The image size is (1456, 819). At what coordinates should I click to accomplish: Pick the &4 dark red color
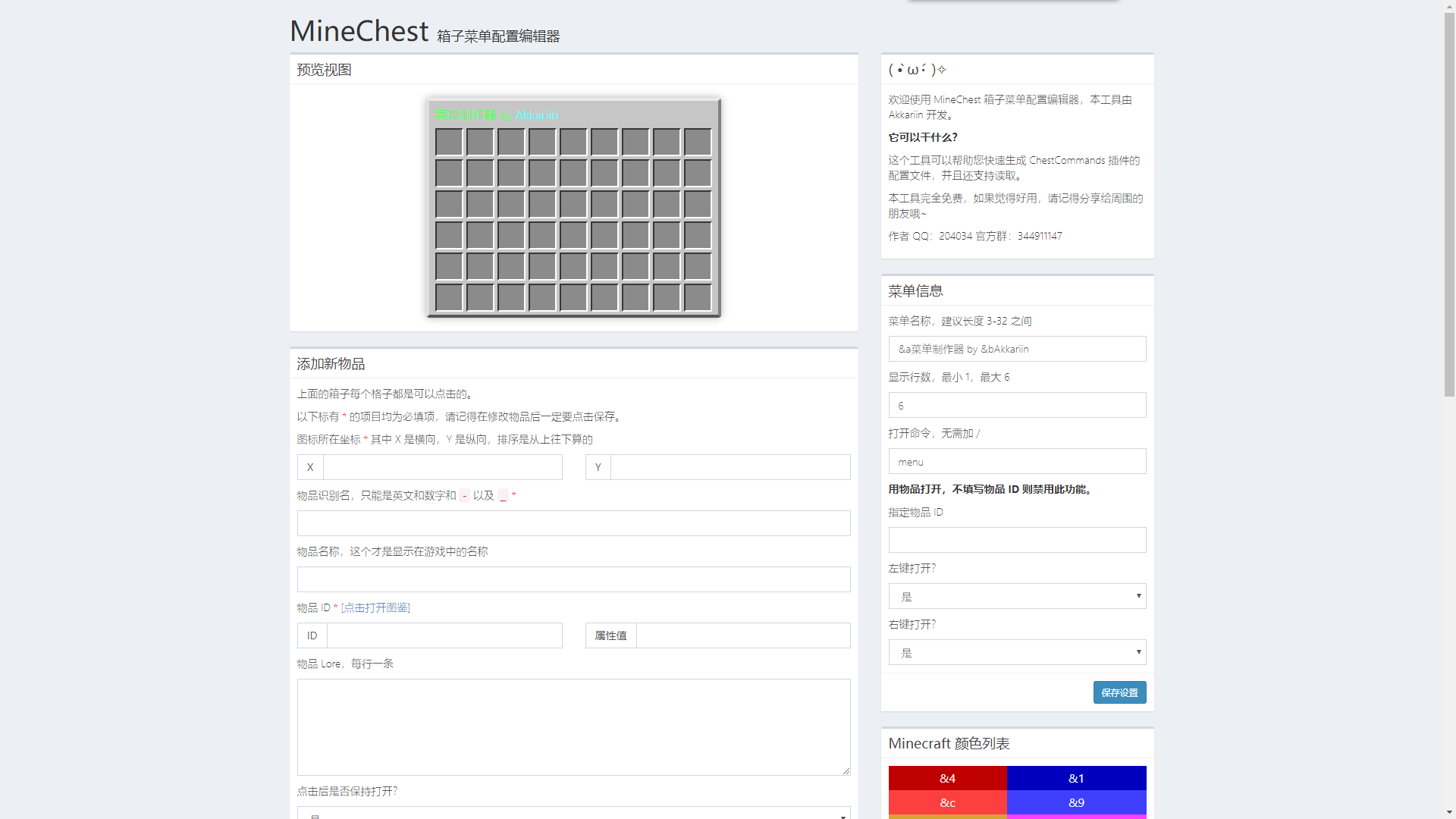947,778
